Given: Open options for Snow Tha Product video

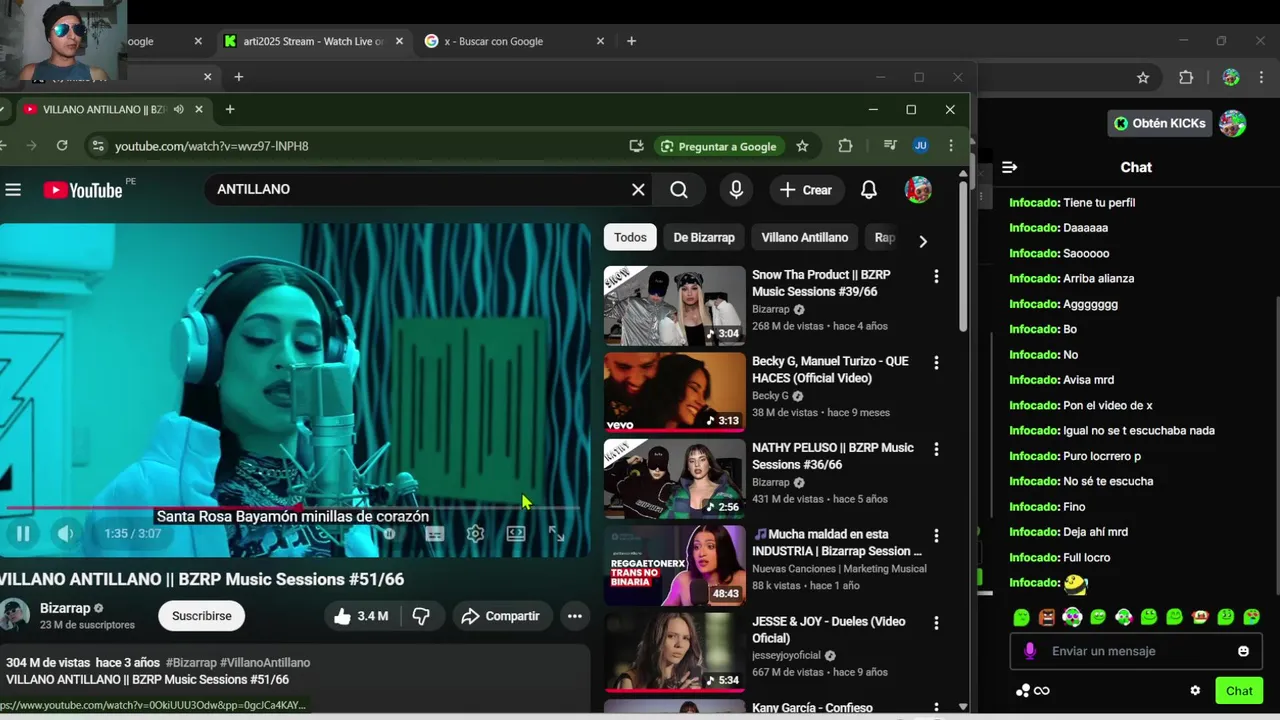Looking at the screenshot, I should click(936, 276).
